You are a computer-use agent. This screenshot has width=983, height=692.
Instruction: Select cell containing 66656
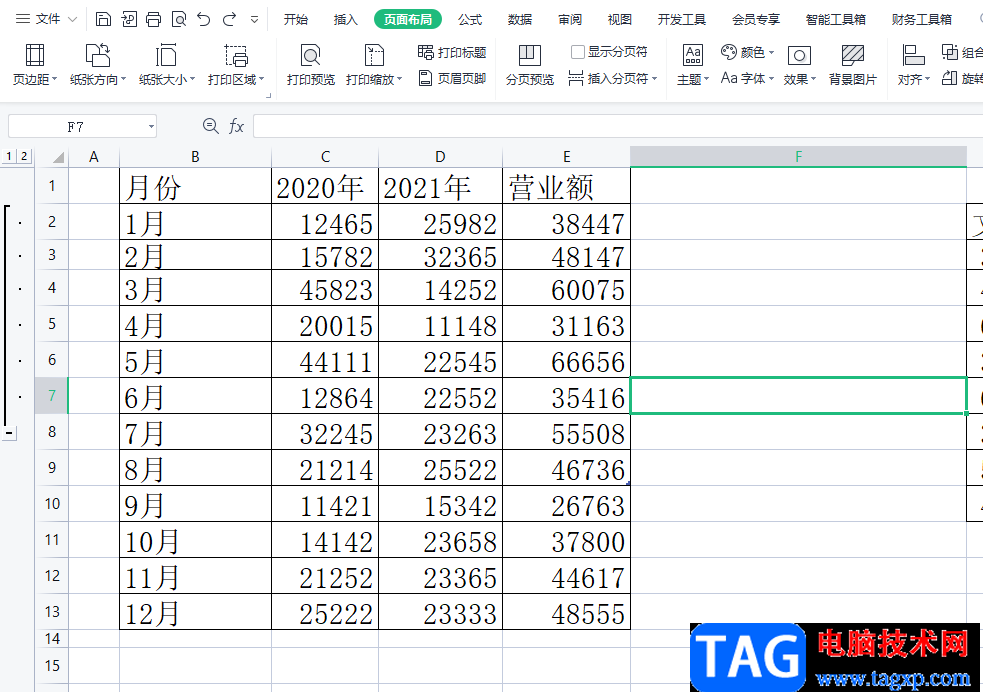pos(566,360)
